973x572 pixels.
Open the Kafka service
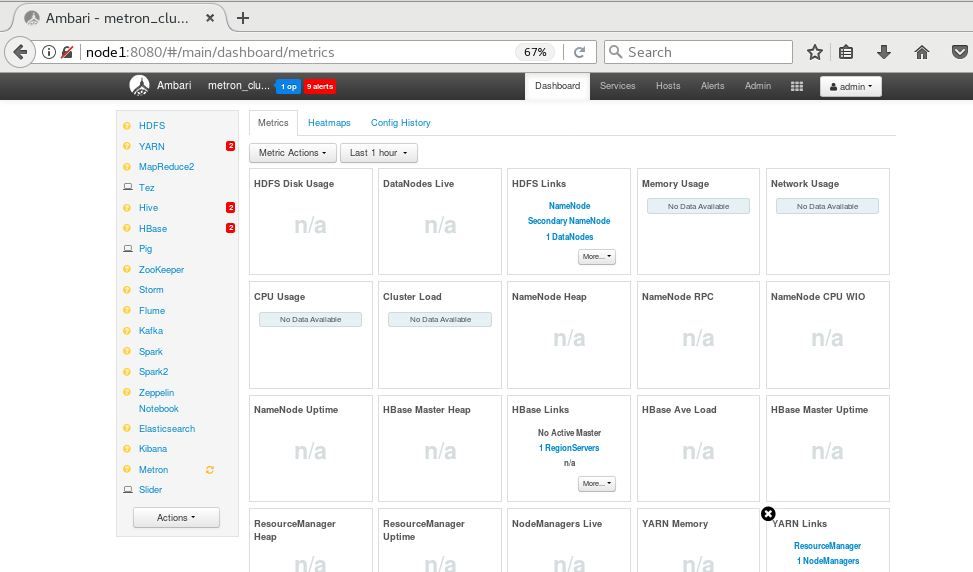point(151,331)
